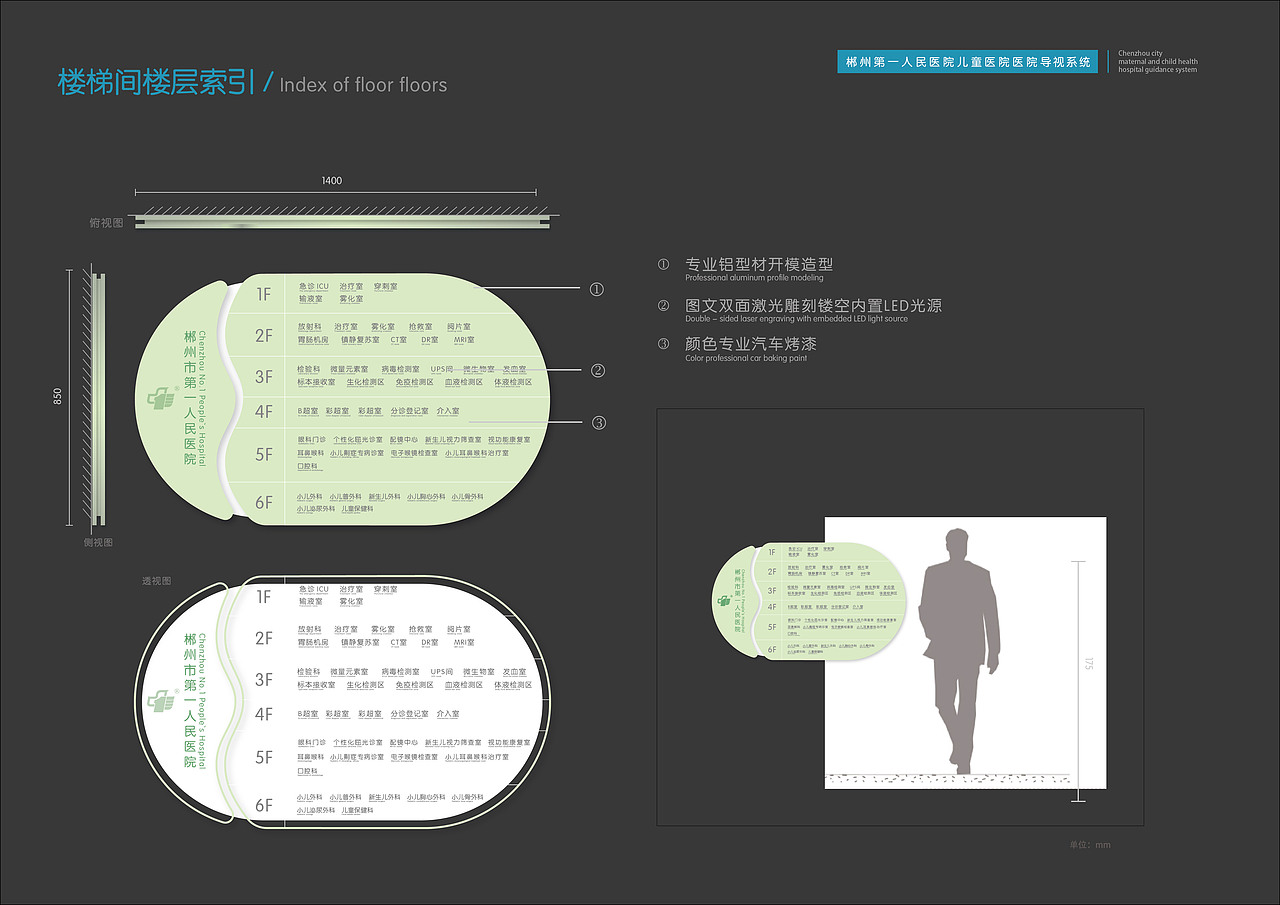Click '3F' on the green sign

(x=264, y=377)
